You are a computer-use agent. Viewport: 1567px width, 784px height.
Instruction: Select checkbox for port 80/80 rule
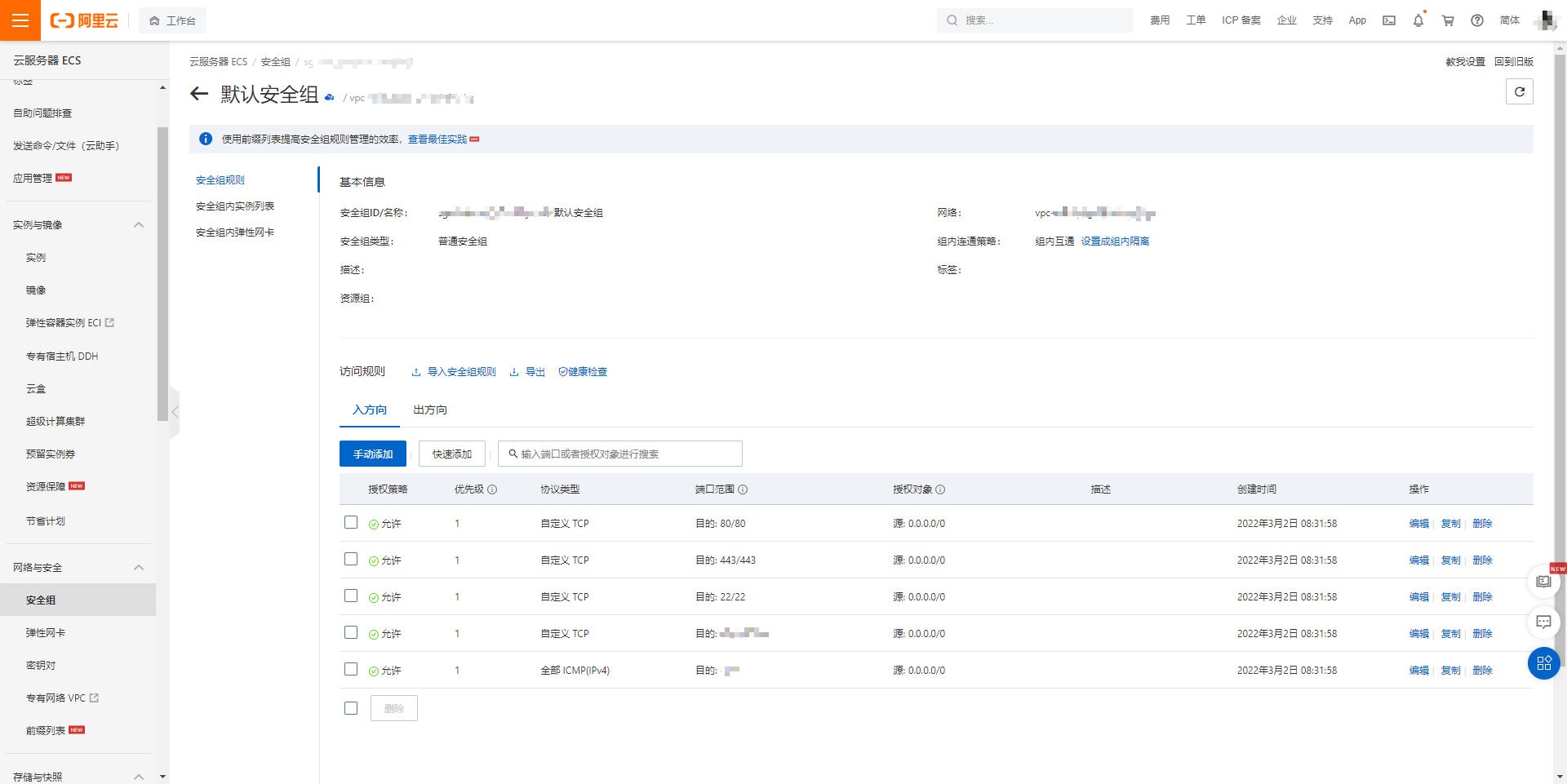pos(351,522)
